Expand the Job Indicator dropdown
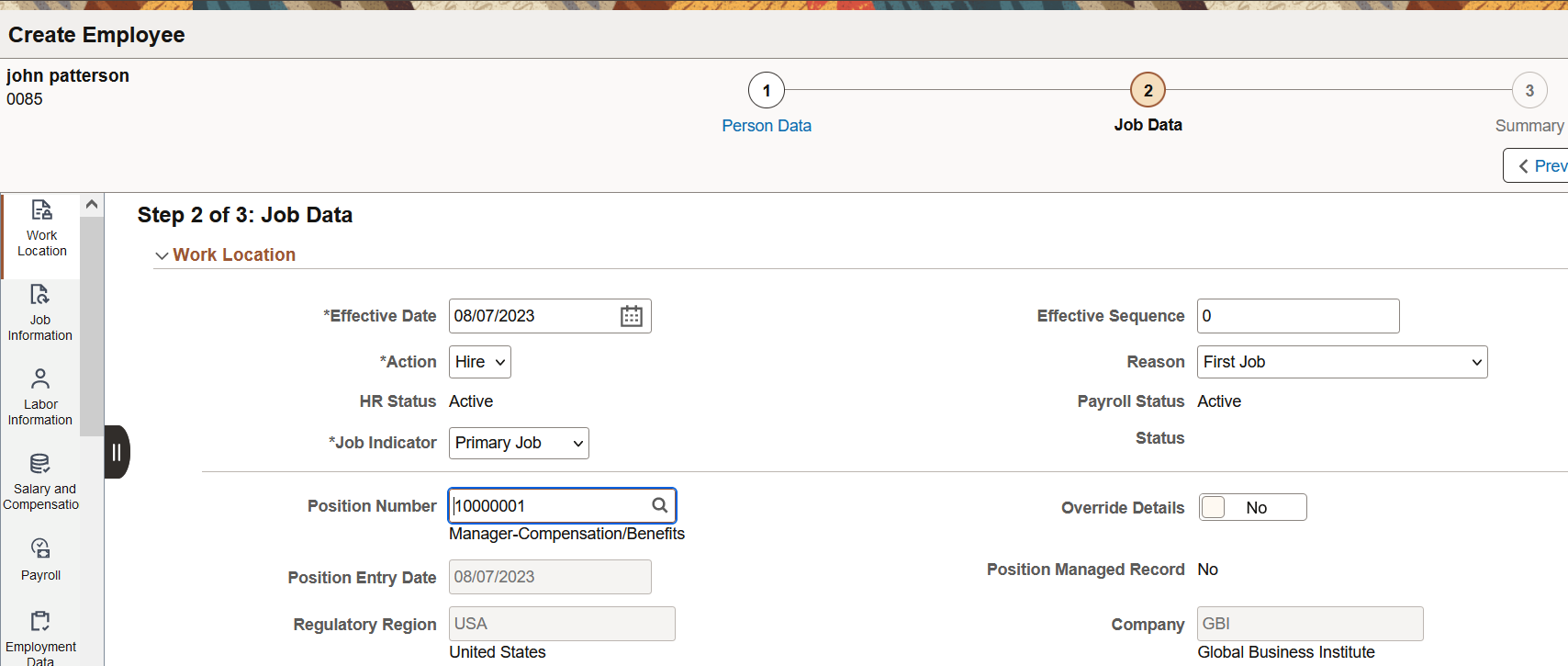1568x666 pixels. click(x=518, y=443)
